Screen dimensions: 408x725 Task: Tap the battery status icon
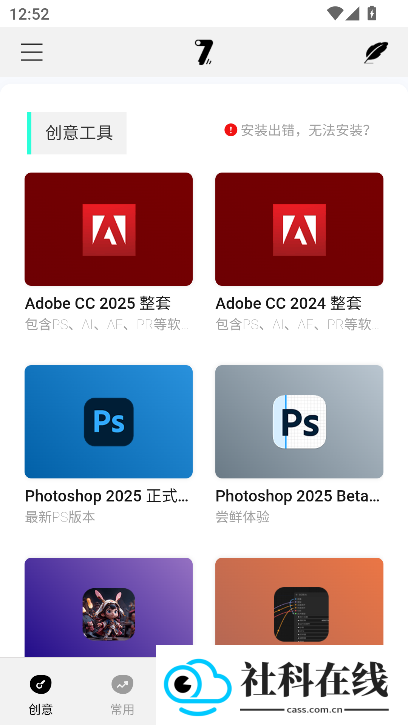tap(371, 13)
